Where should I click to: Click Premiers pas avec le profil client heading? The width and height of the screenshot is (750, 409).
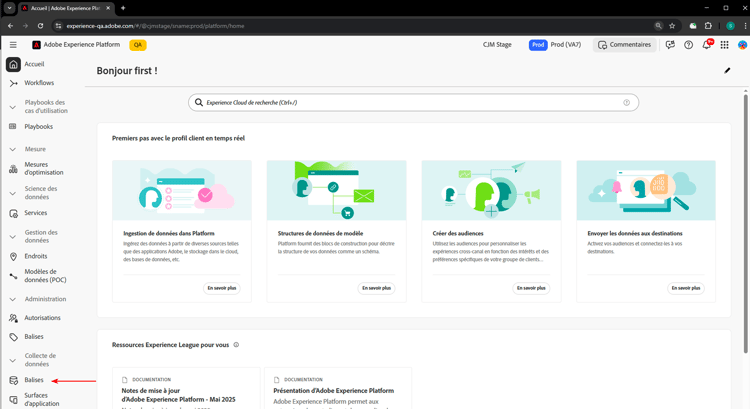click(x=178, y=138)
